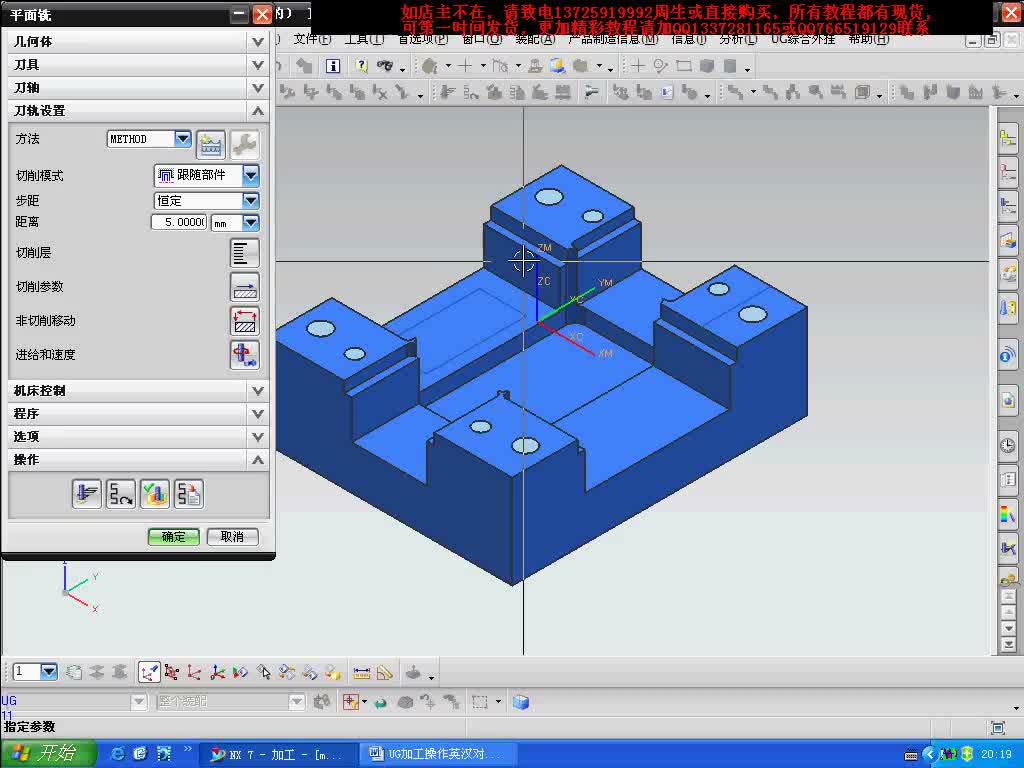Open the 工具(T) menu
This screenshot has height=768, width=1024.
[x=364, y=39]
